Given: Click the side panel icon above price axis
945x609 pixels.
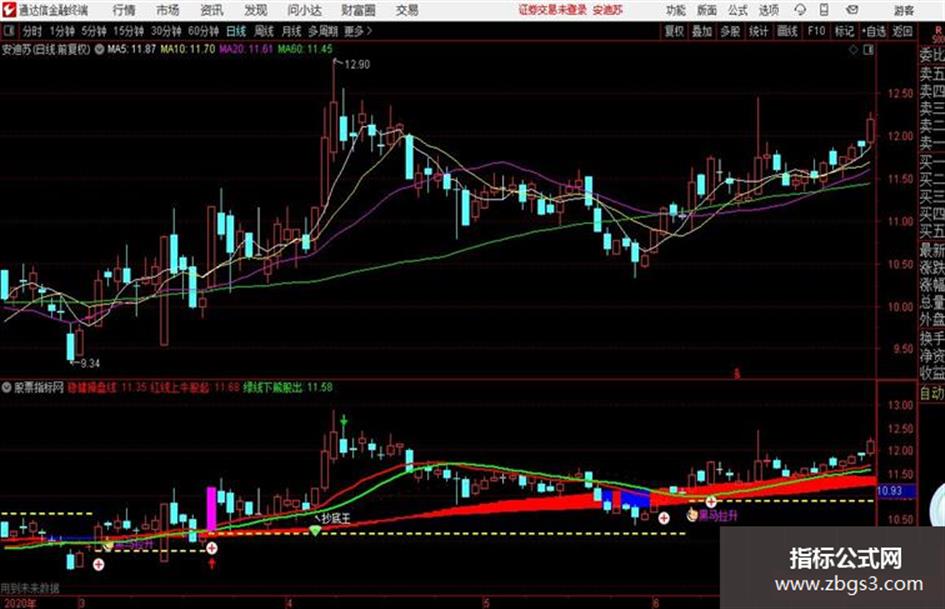Looking at the screenshot, I should 868,50.
